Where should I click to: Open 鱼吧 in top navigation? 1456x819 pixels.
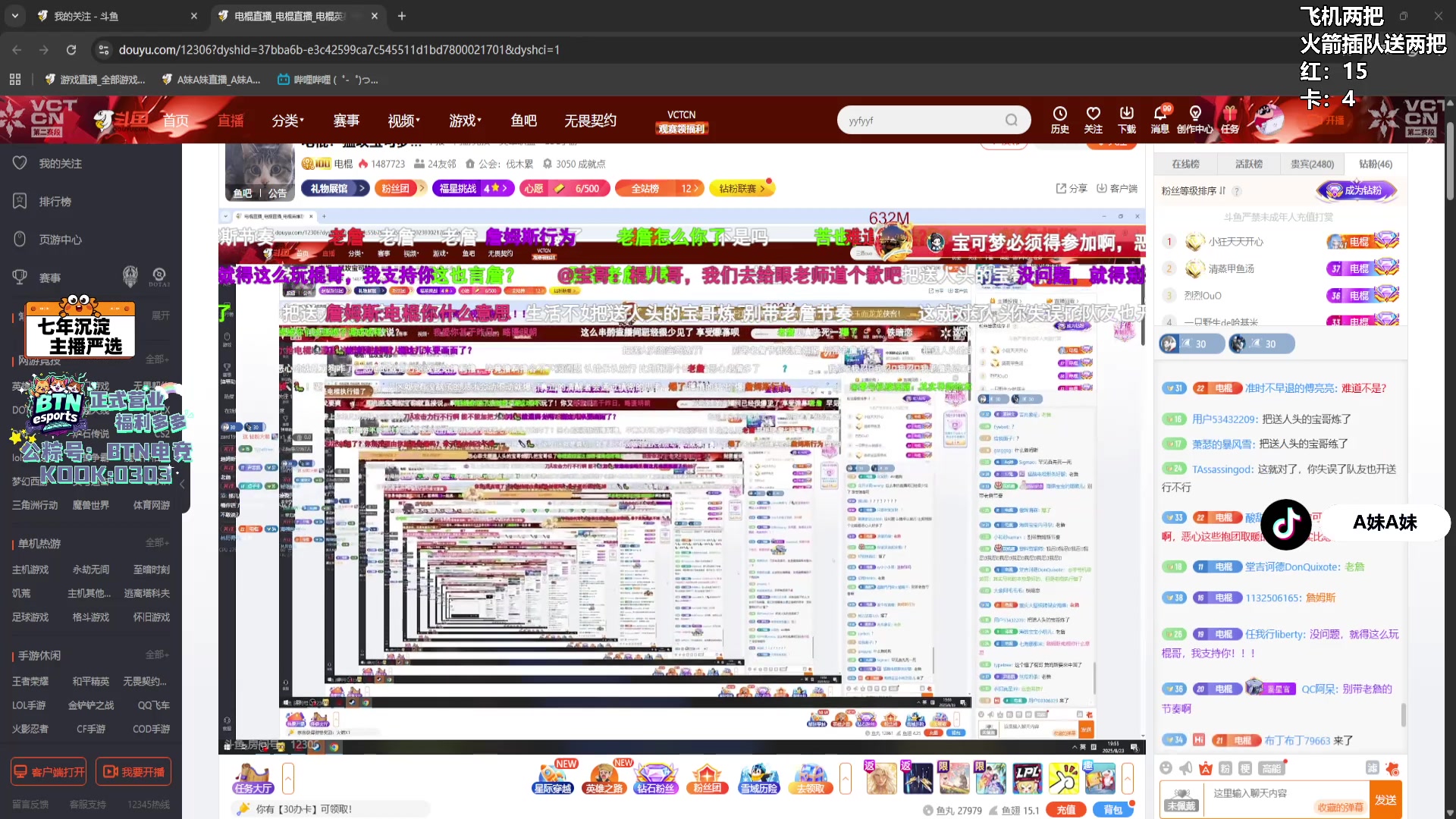coord(523,121)
